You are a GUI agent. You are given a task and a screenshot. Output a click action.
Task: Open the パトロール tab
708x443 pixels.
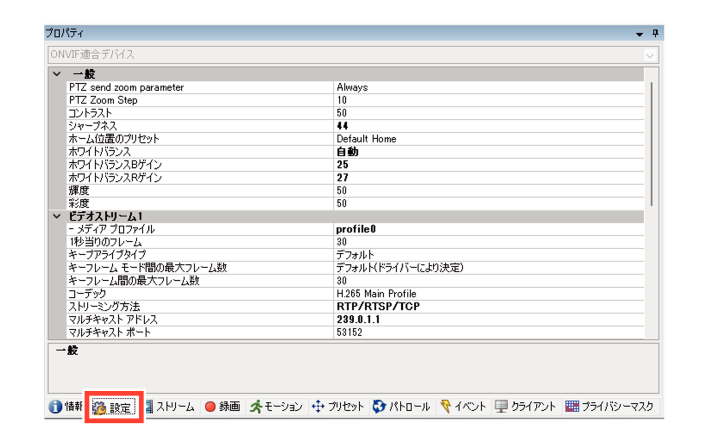401,406
